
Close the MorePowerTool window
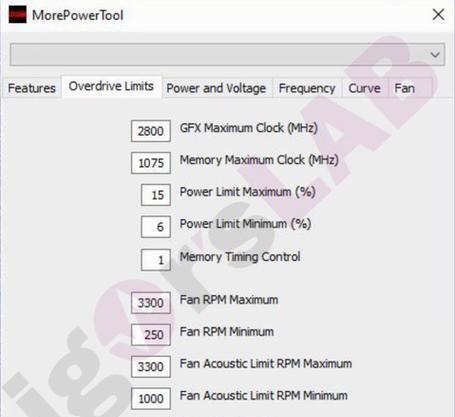pos(438,15)
